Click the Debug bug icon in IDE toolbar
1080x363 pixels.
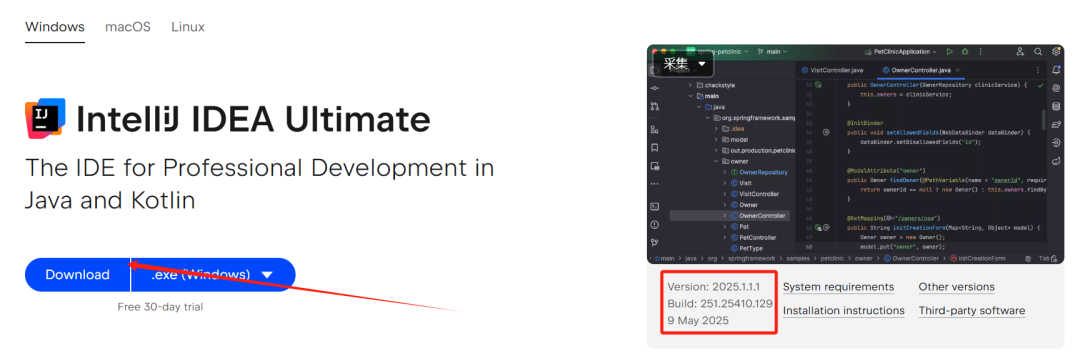click(964, 52)
